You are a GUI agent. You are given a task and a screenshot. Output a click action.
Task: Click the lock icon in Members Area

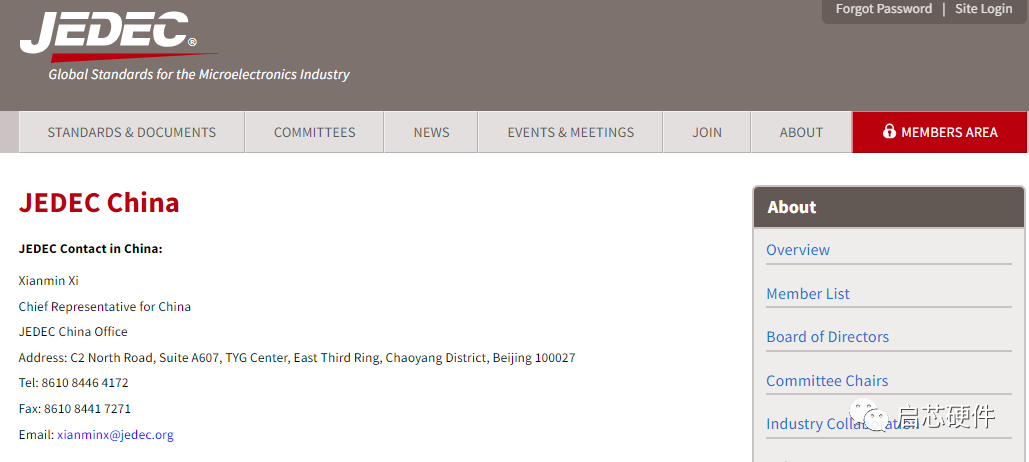pyautogui.click(x=889, y=132)
